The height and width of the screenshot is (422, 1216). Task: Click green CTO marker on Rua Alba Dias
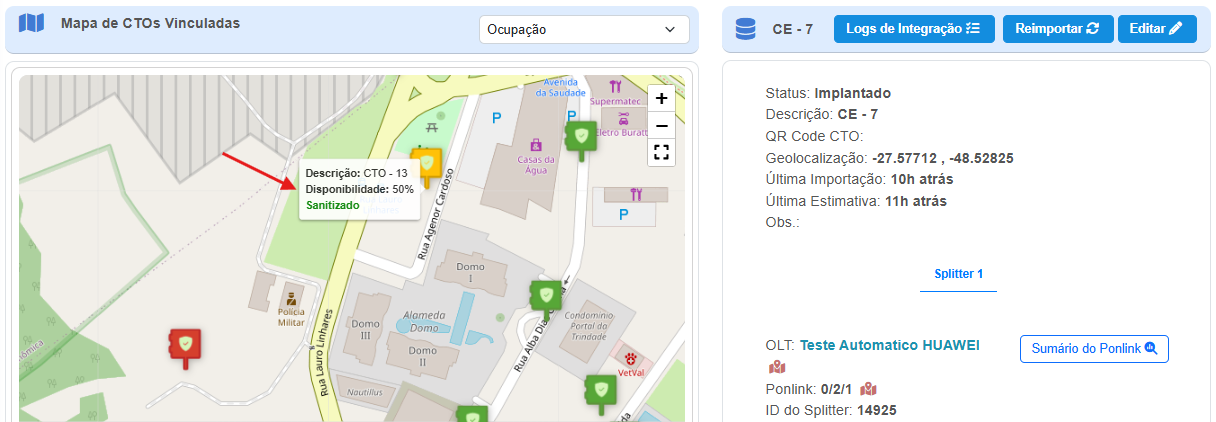click(x=545, y=297)
